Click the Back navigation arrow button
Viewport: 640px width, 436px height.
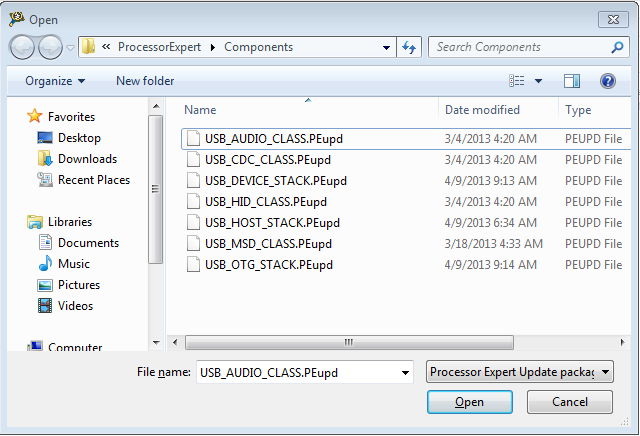click(x=22, y=47)
